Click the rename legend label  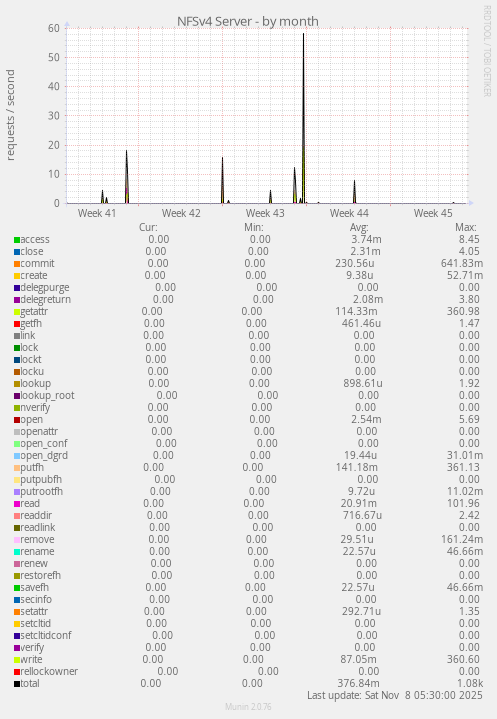coord(37,551)
